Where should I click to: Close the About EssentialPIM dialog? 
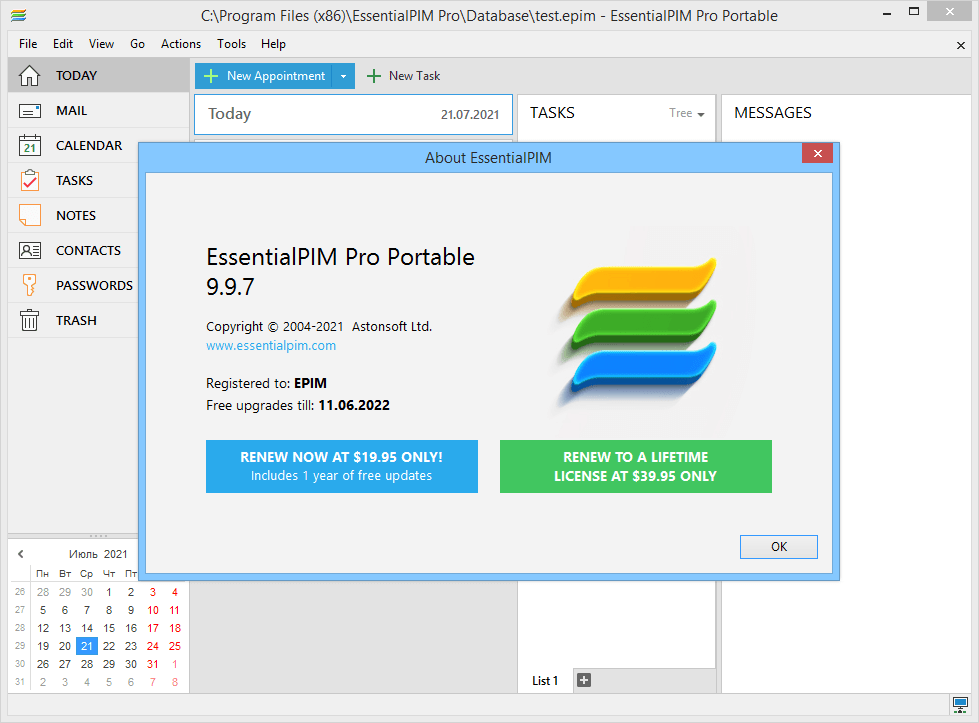coord(817,154)
